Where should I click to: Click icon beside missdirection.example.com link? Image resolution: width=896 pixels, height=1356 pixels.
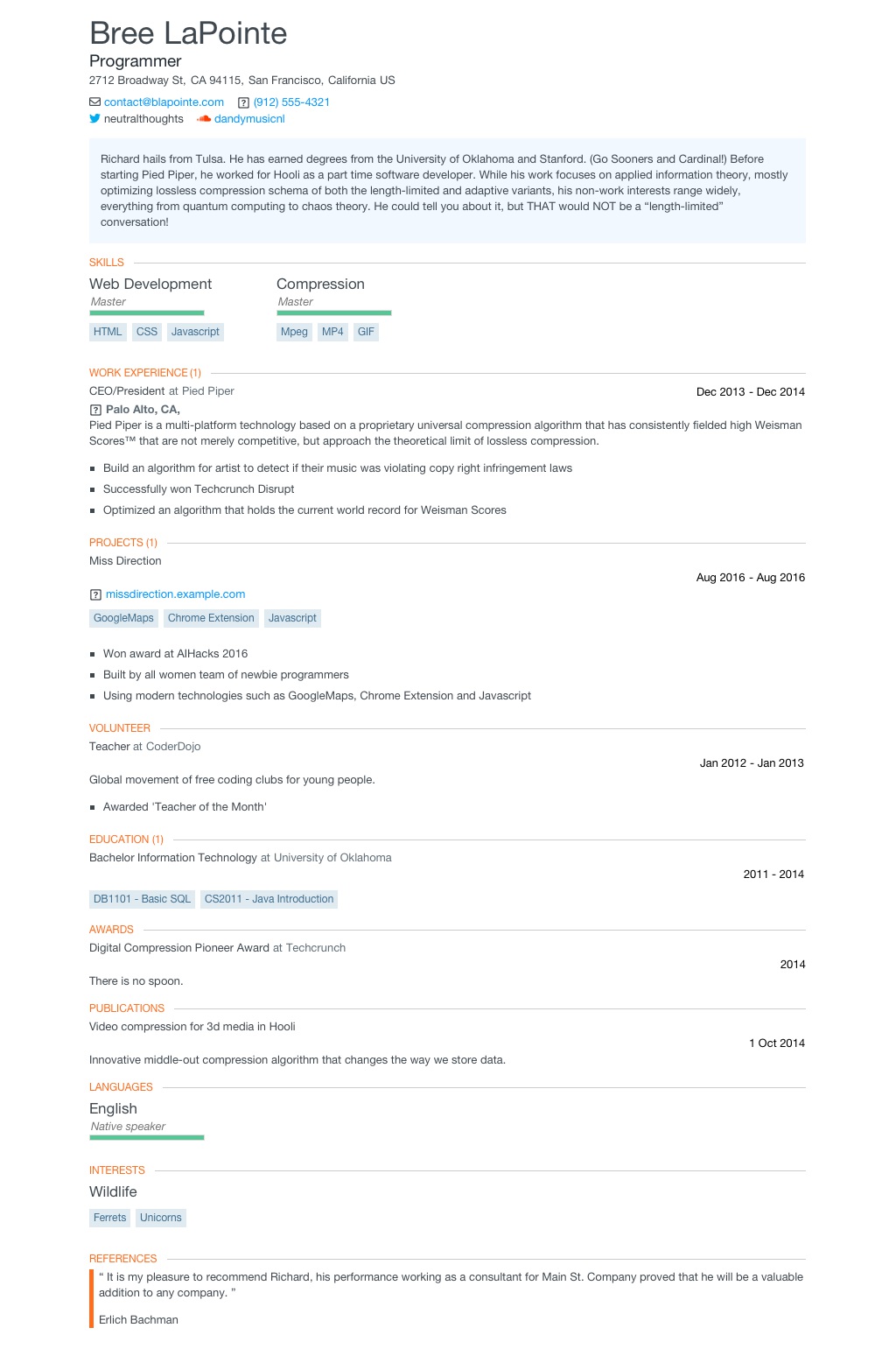tap(95, 594)
